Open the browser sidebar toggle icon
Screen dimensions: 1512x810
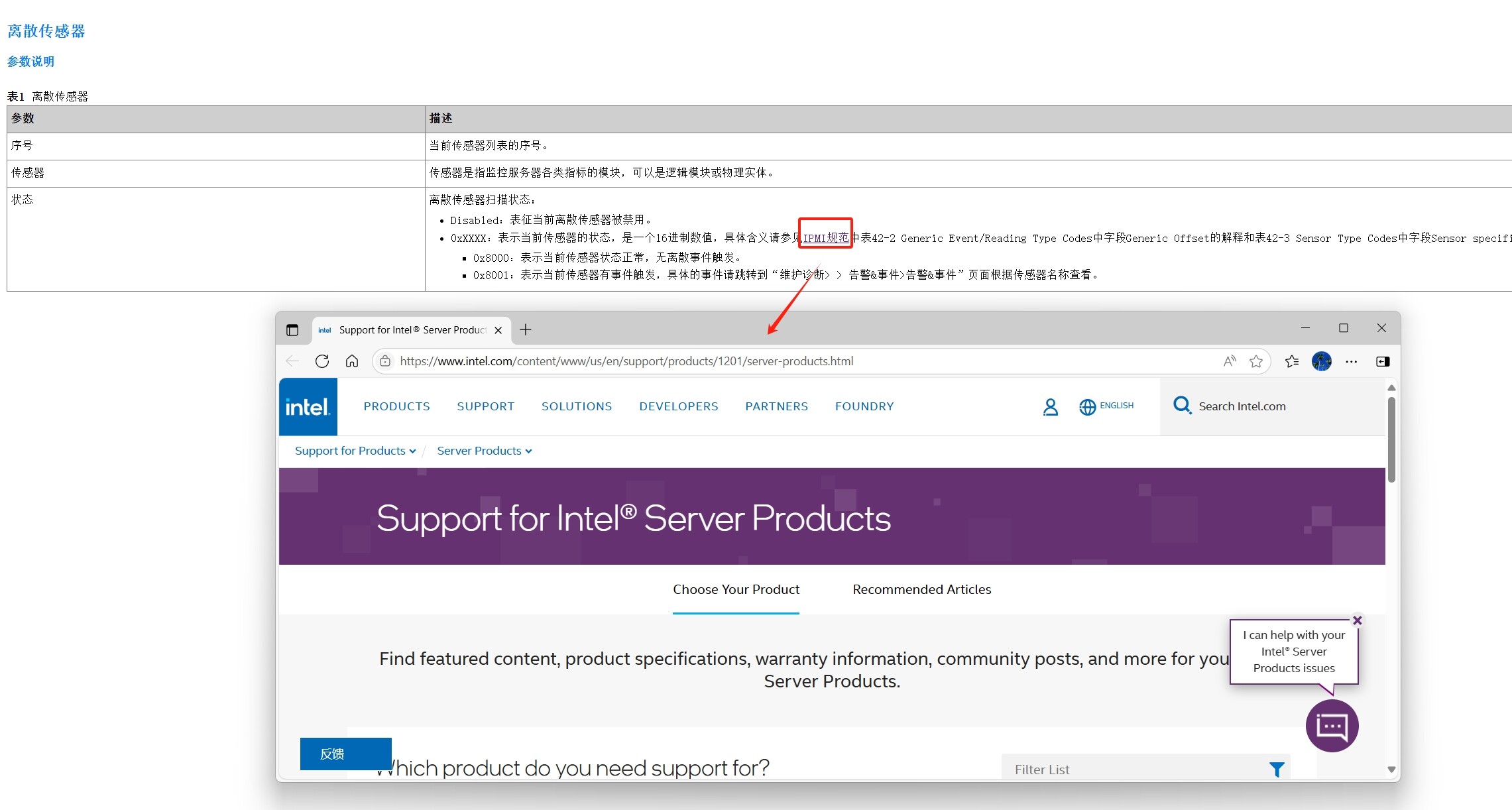pyautogui.click(x=1383, y=361)
